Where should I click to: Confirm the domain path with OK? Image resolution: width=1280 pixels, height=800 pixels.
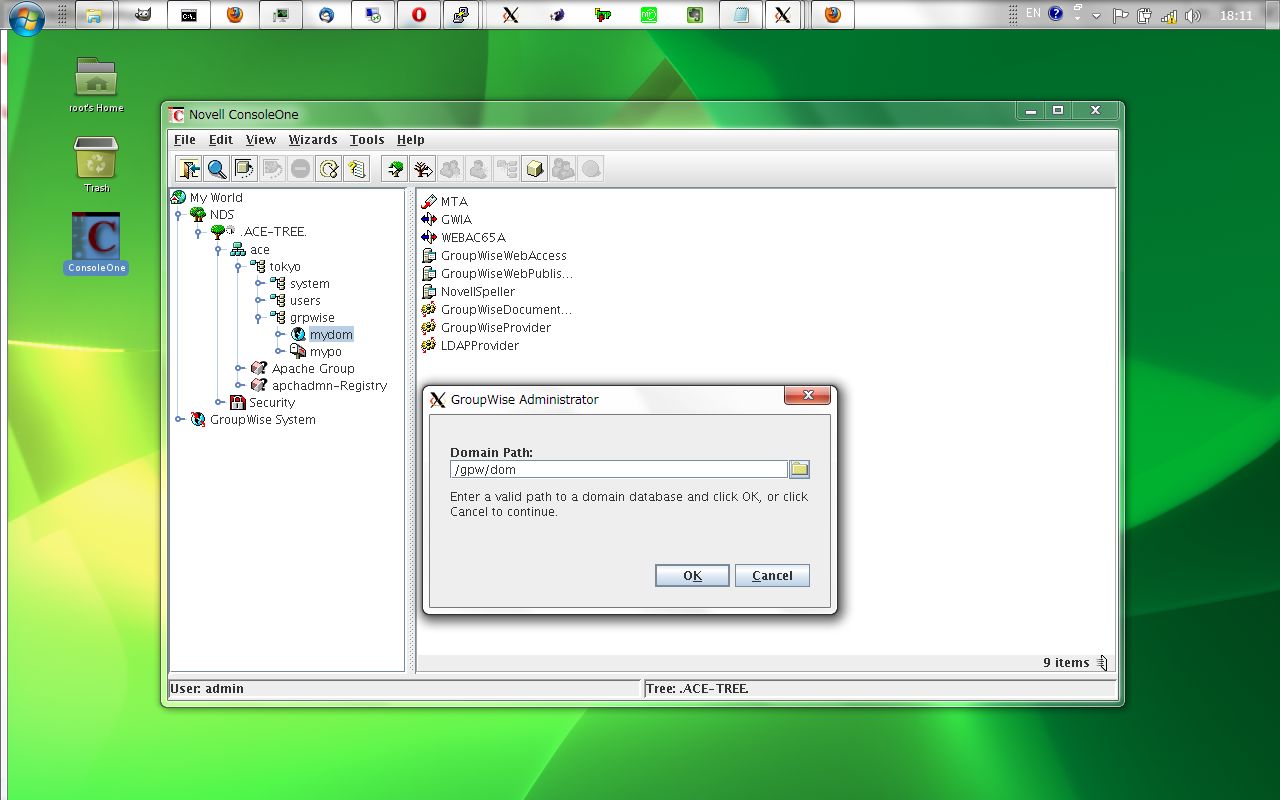(692, 575)
